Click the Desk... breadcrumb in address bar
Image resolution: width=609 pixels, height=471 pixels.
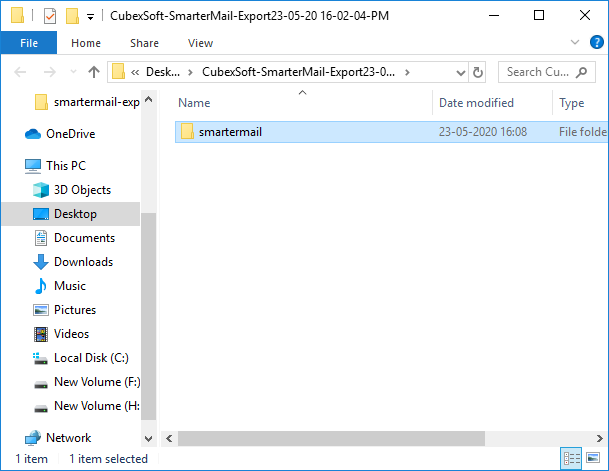click(x=163, y=72)
